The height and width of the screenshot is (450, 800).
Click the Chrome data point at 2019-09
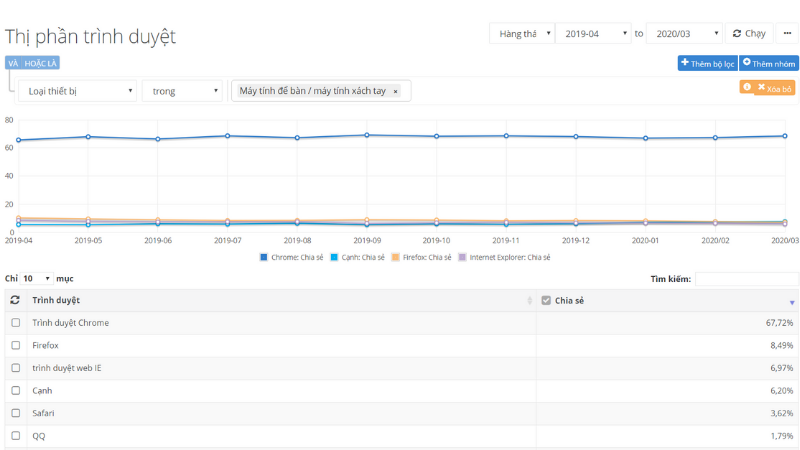[x=367, y=135]
